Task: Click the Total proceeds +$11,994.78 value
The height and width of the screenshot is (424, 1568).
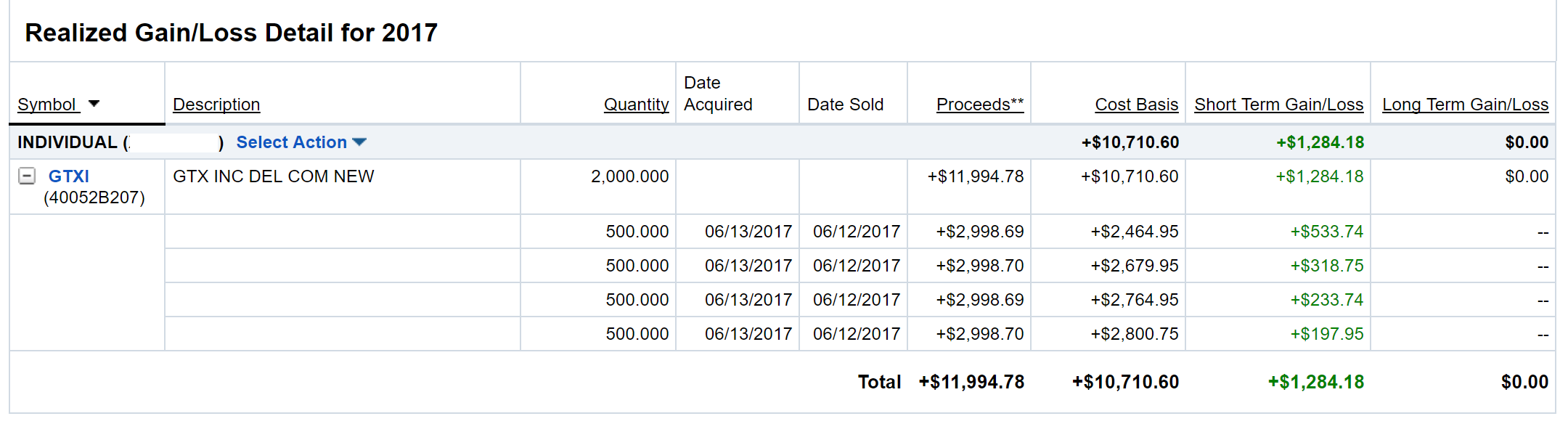Action: pos(971,382)
